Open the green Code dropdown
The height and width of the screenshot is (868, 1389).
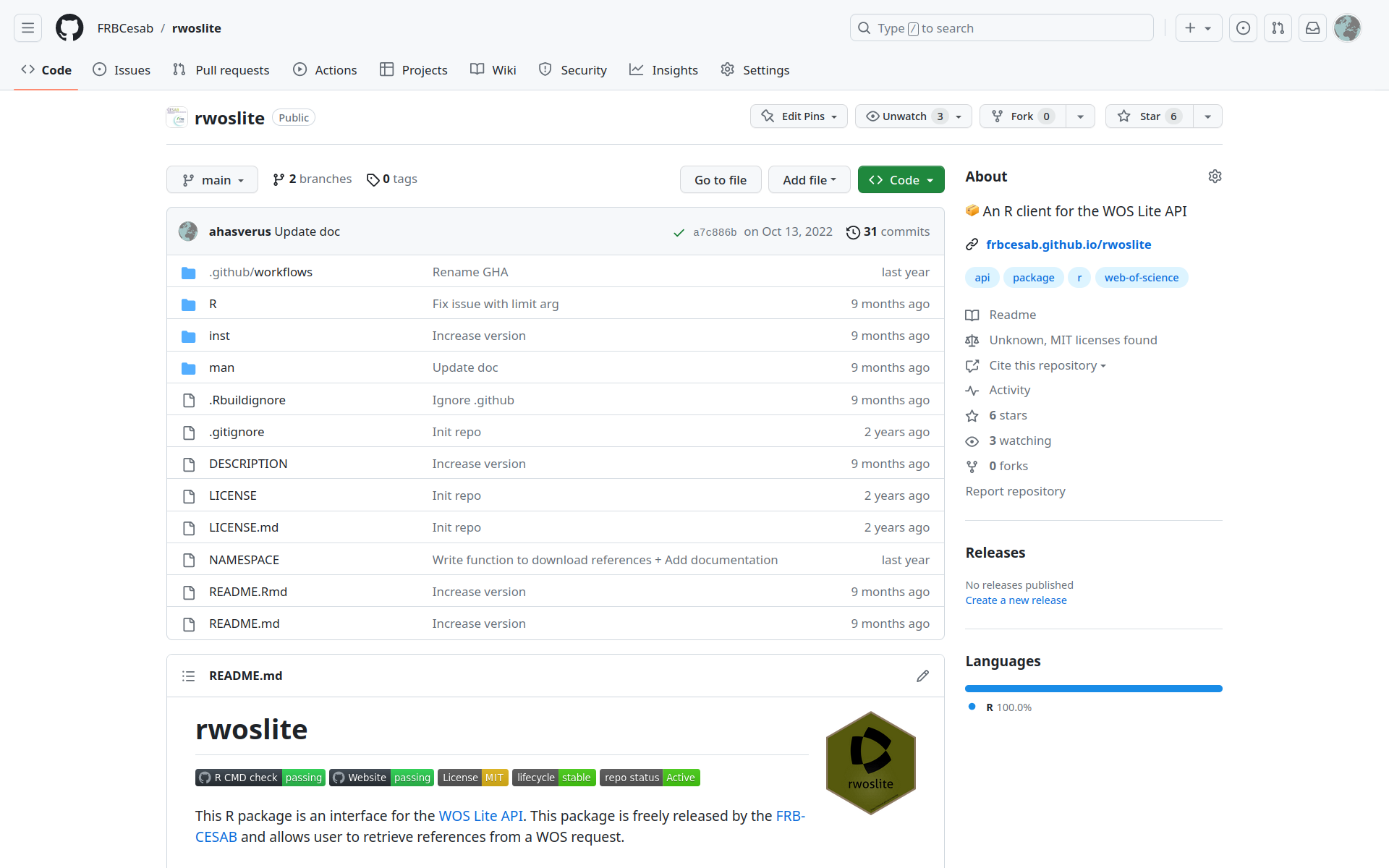click(x=901, y=180)
